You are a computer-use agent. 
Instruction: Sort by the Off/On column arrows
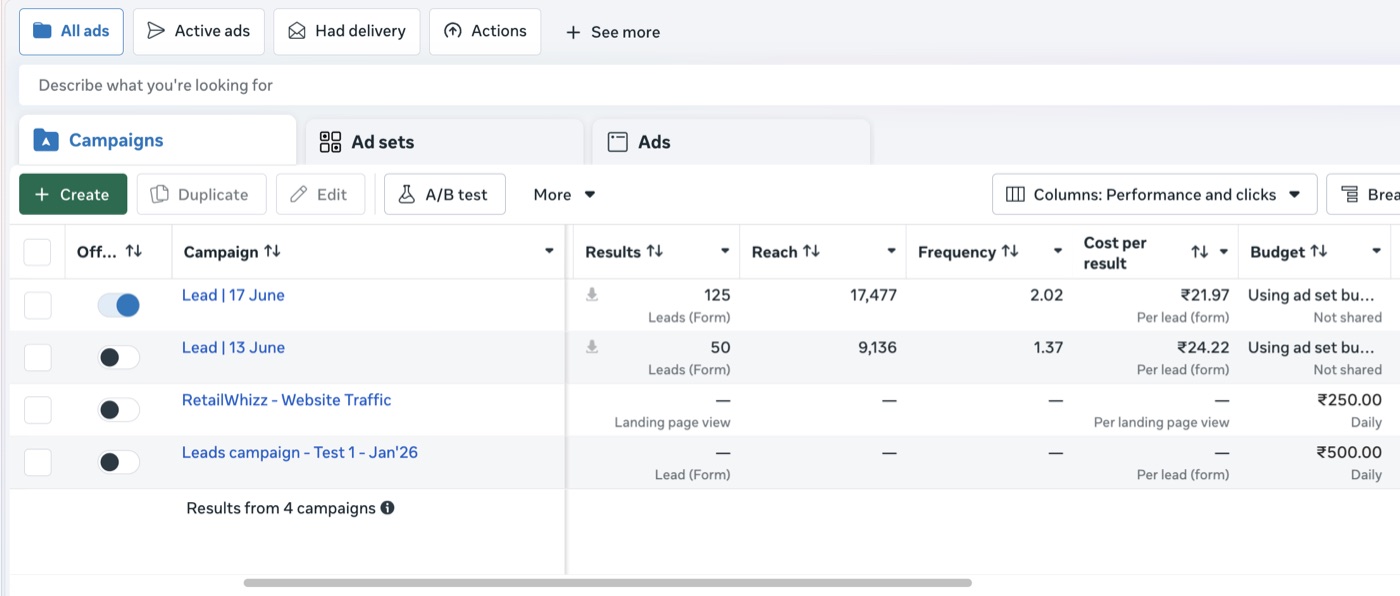pos(133,252)
